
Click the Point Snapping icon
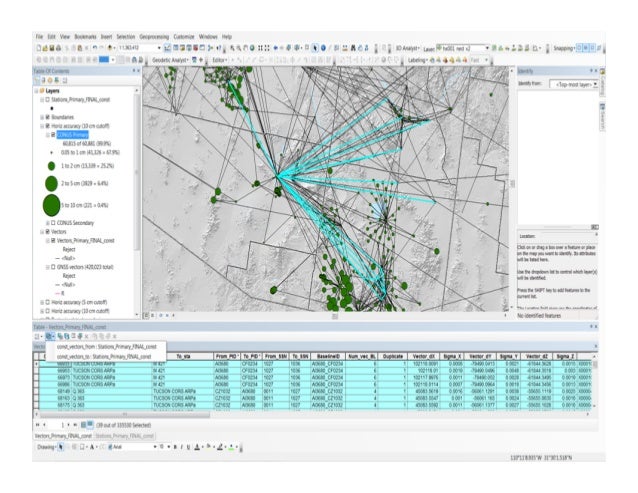click(580, 48)
